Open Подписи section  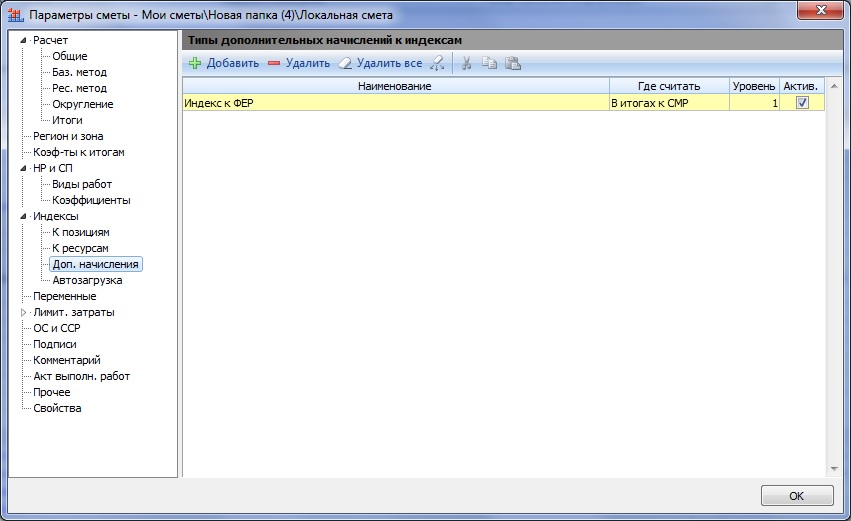pos(54,344)
